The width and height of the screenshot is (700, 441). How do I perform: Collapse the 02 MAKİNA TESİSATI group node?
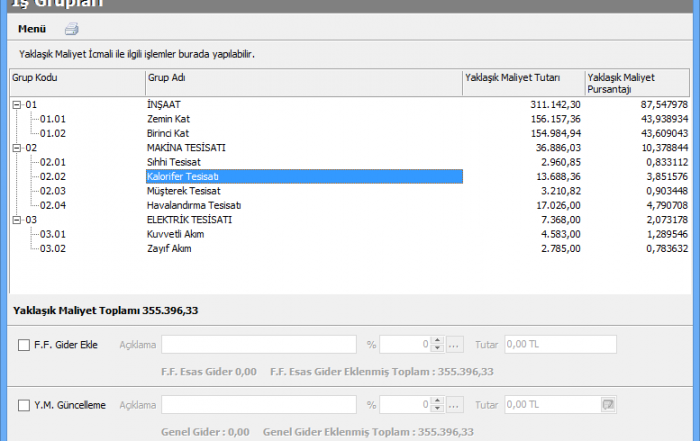pos(17,147)
